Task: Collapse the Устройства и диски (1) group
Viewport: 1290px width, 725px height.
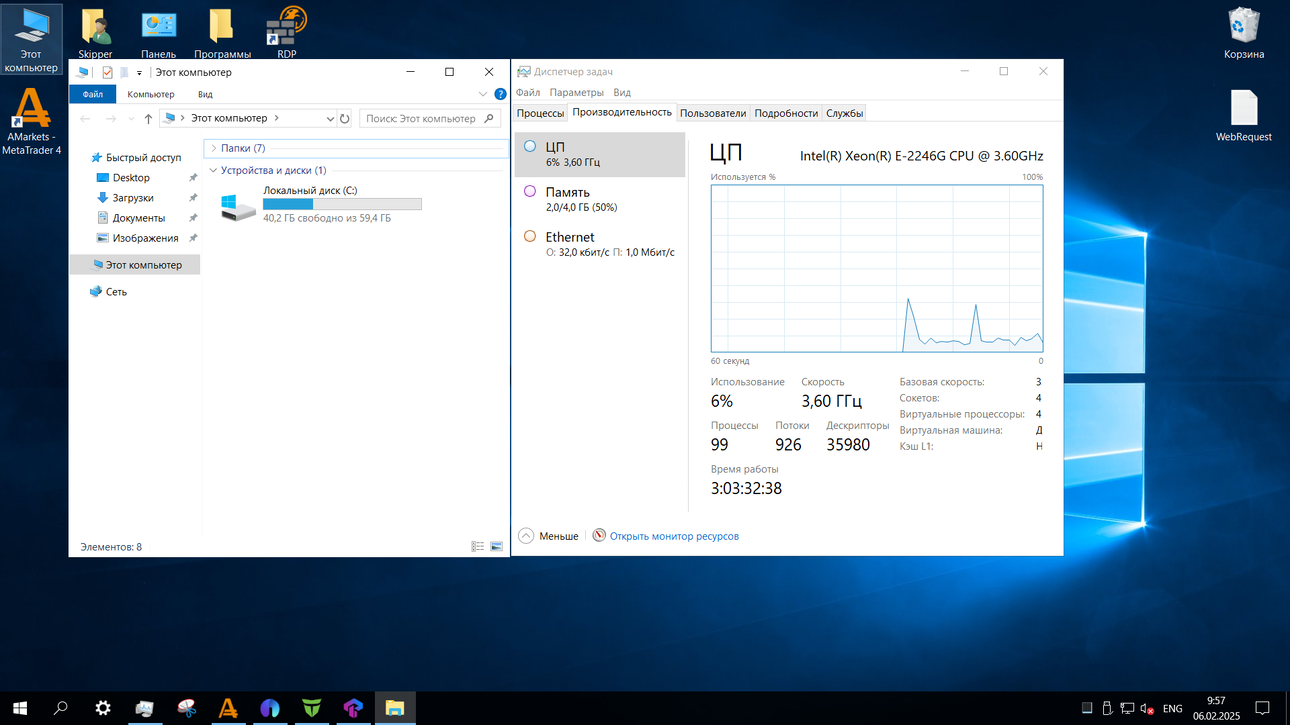Action: pyautogui.click(x=214, y=171)
